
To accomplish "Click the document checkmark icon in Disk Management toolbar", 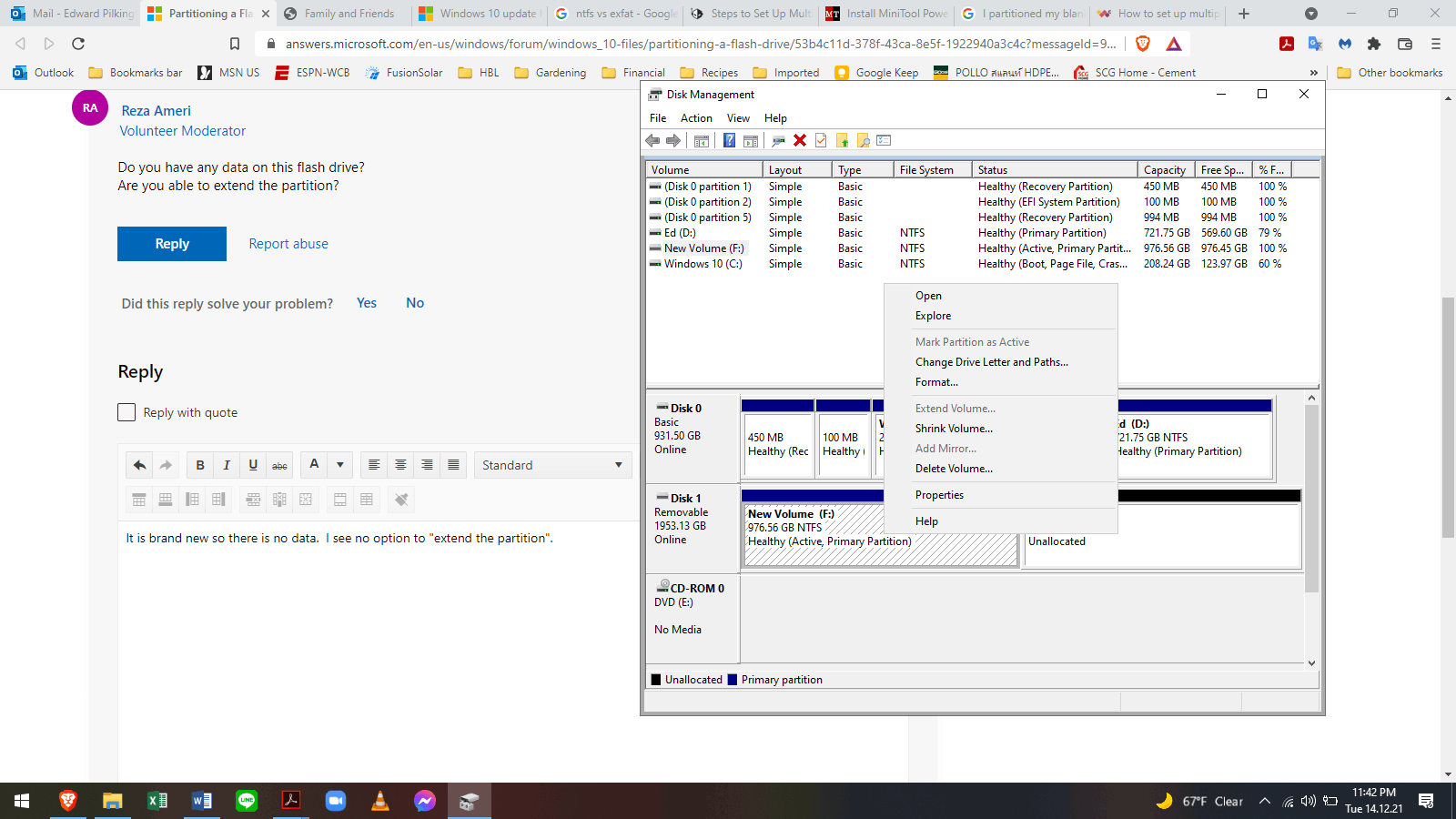I will click(821, 140).
